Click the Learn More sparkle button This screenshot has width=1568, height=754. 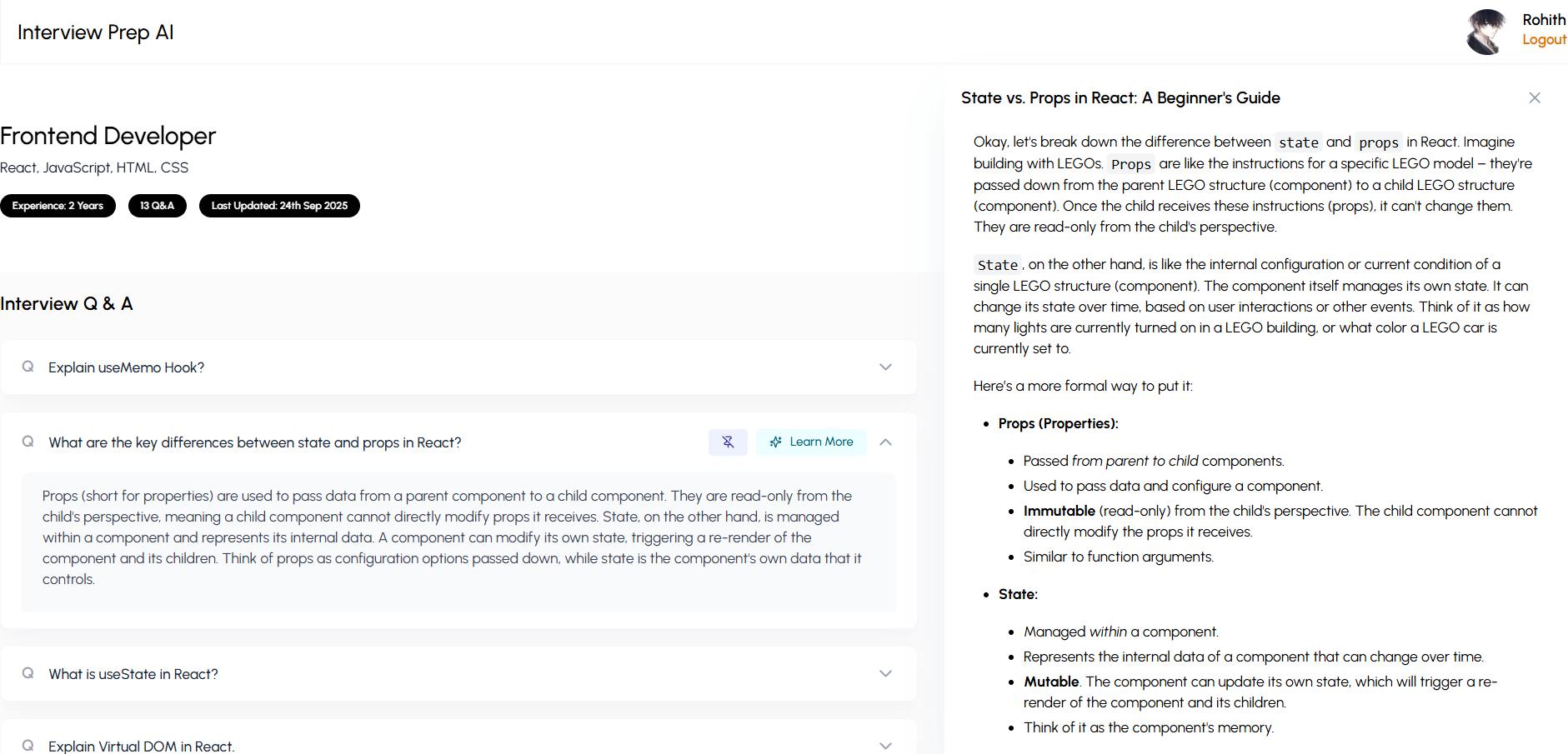[x=811, y=442]
